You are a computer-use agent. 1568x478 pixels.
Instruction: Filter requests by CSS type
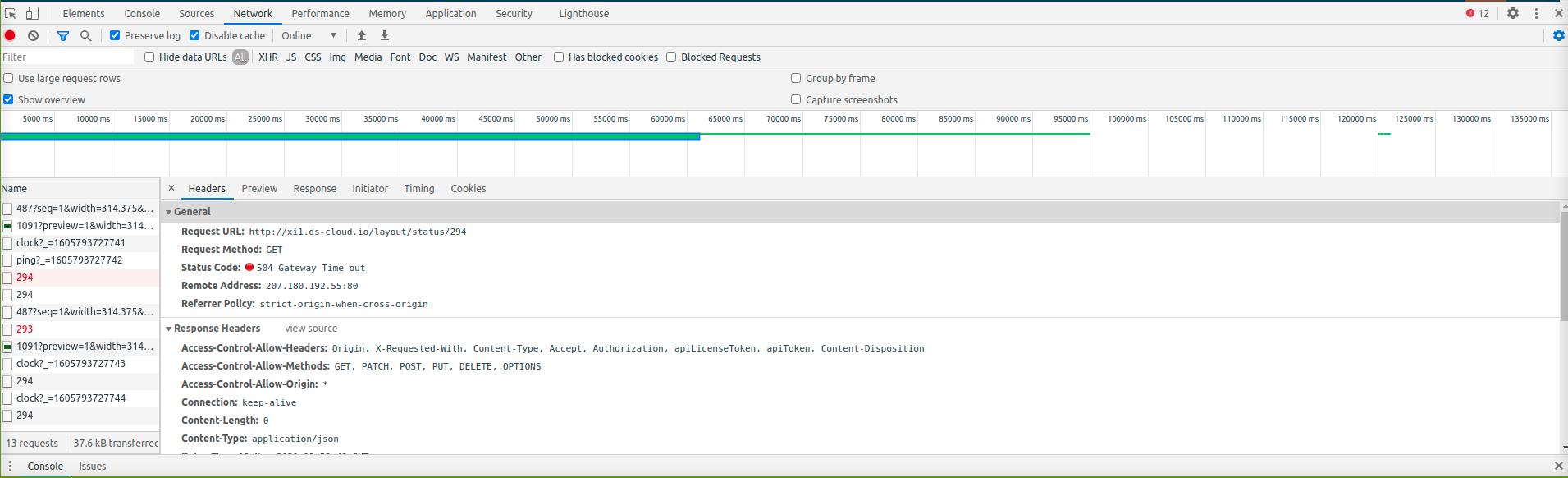click(313, 57)
